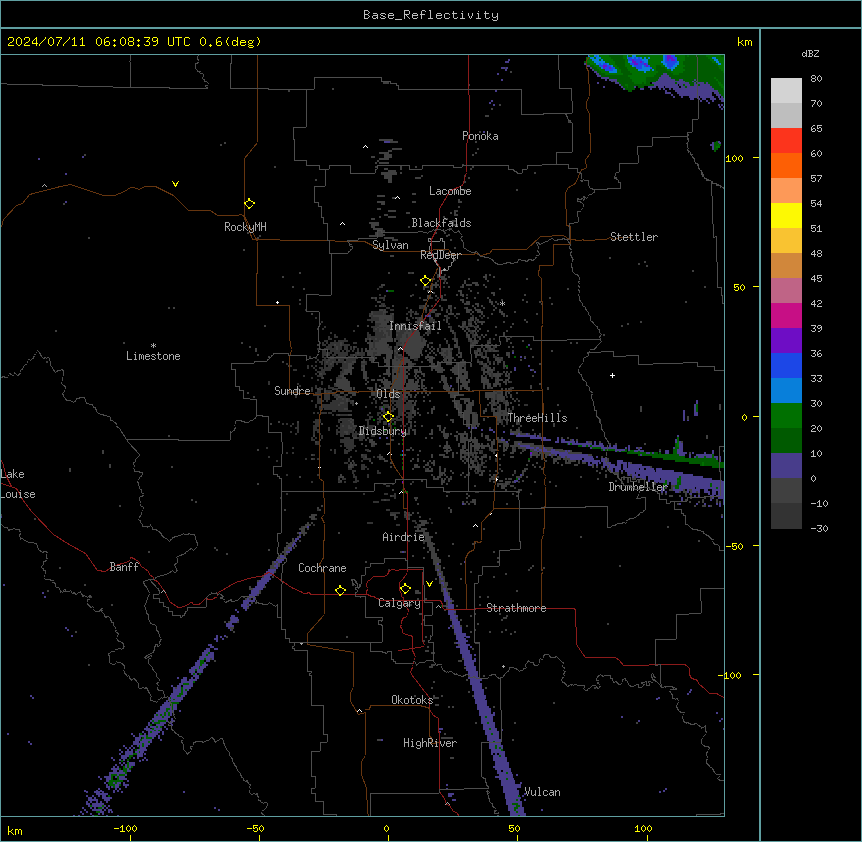Click the dBZ legend heading
This screenshot has width=862, height=842.
coord(810,54)
